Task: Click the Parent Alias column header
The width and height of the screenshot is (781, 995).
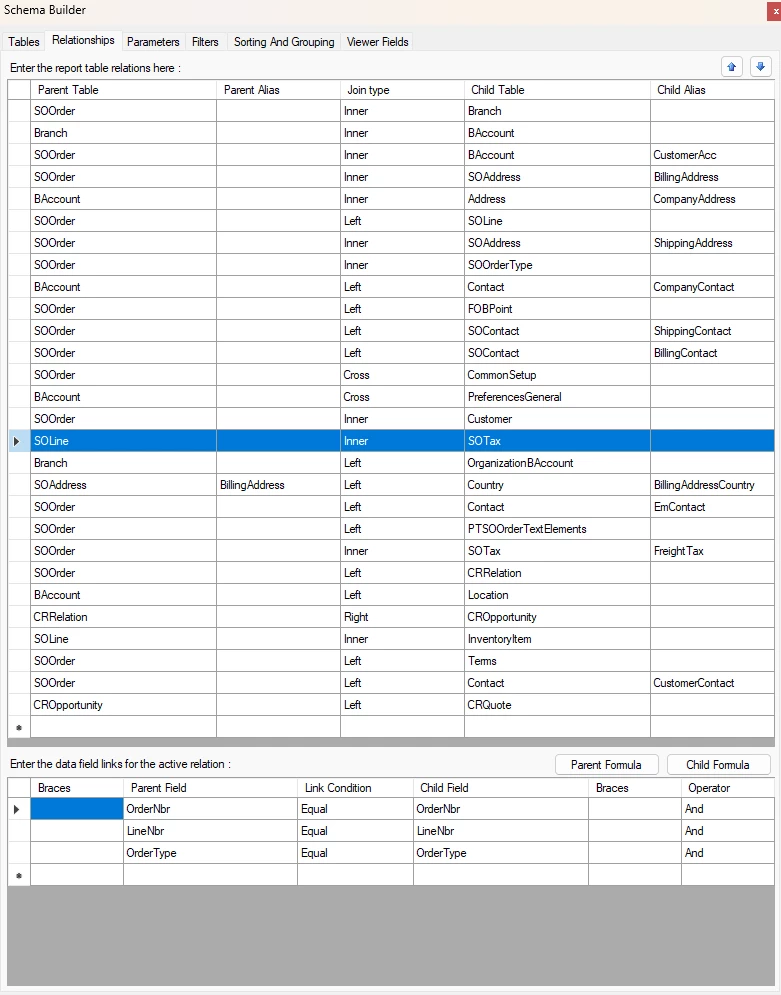Action: click(279, 90)
